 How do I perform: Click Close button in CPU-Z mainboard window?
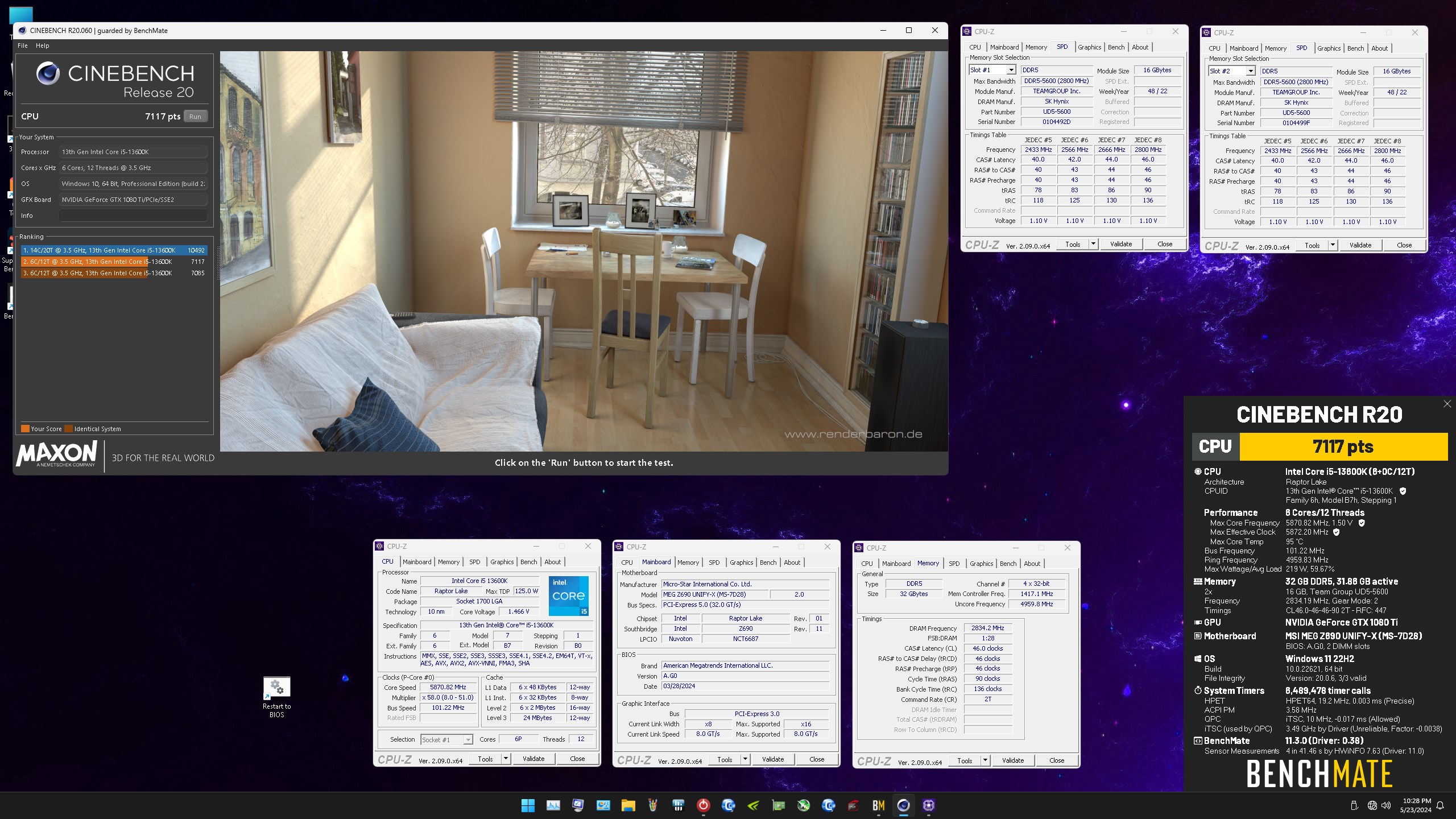(x=817, y=759)
